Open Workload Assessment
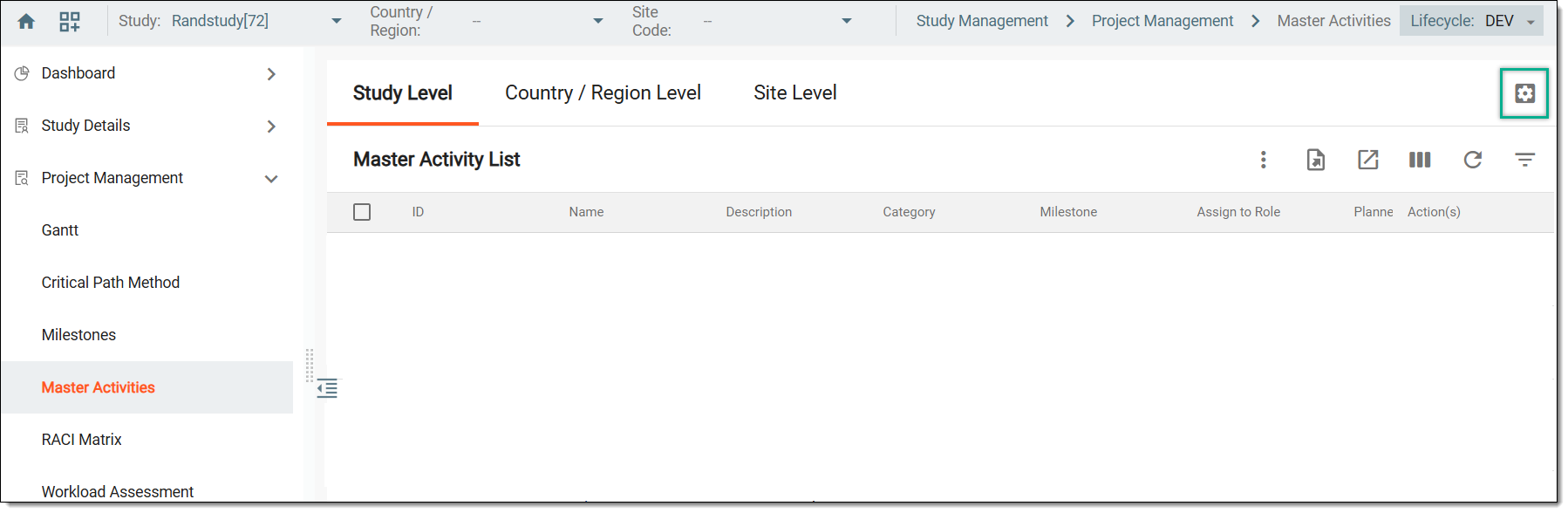Viewport: 1568px width, 513px height. (x=118, y=492)
